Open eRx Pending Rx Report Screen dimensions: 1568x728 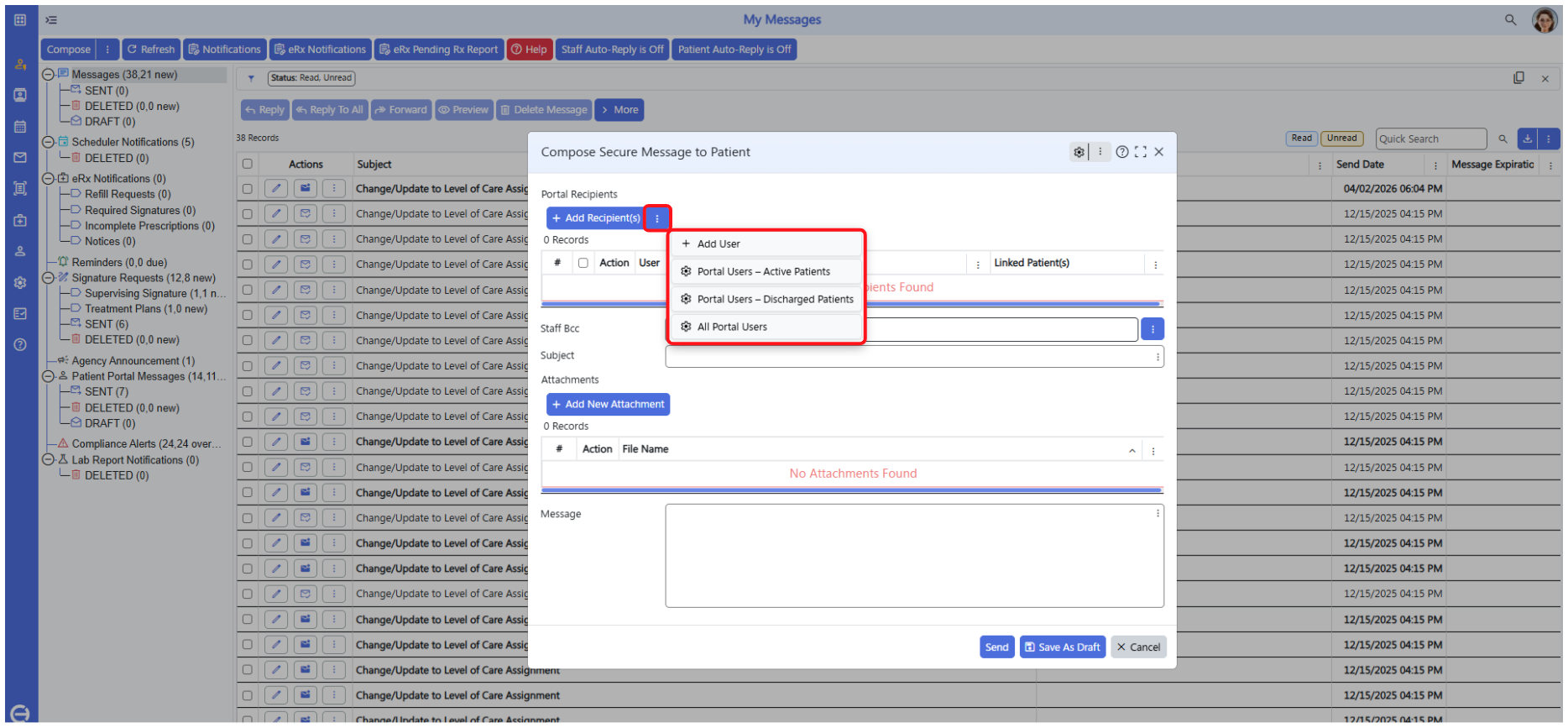[438, 50]
